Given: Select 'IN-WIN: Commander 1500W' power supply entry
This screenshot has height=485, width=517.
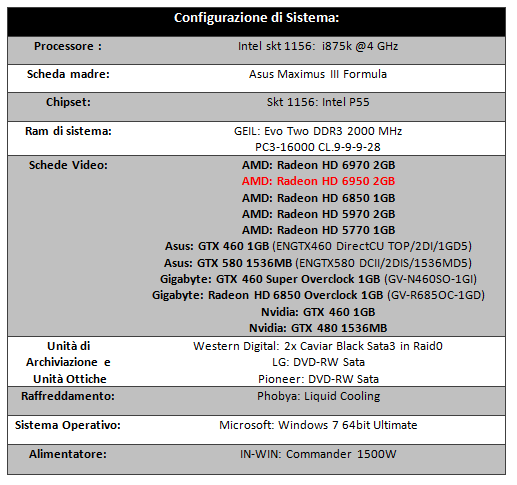Looking at the screenshot, I should coord(318,454).
